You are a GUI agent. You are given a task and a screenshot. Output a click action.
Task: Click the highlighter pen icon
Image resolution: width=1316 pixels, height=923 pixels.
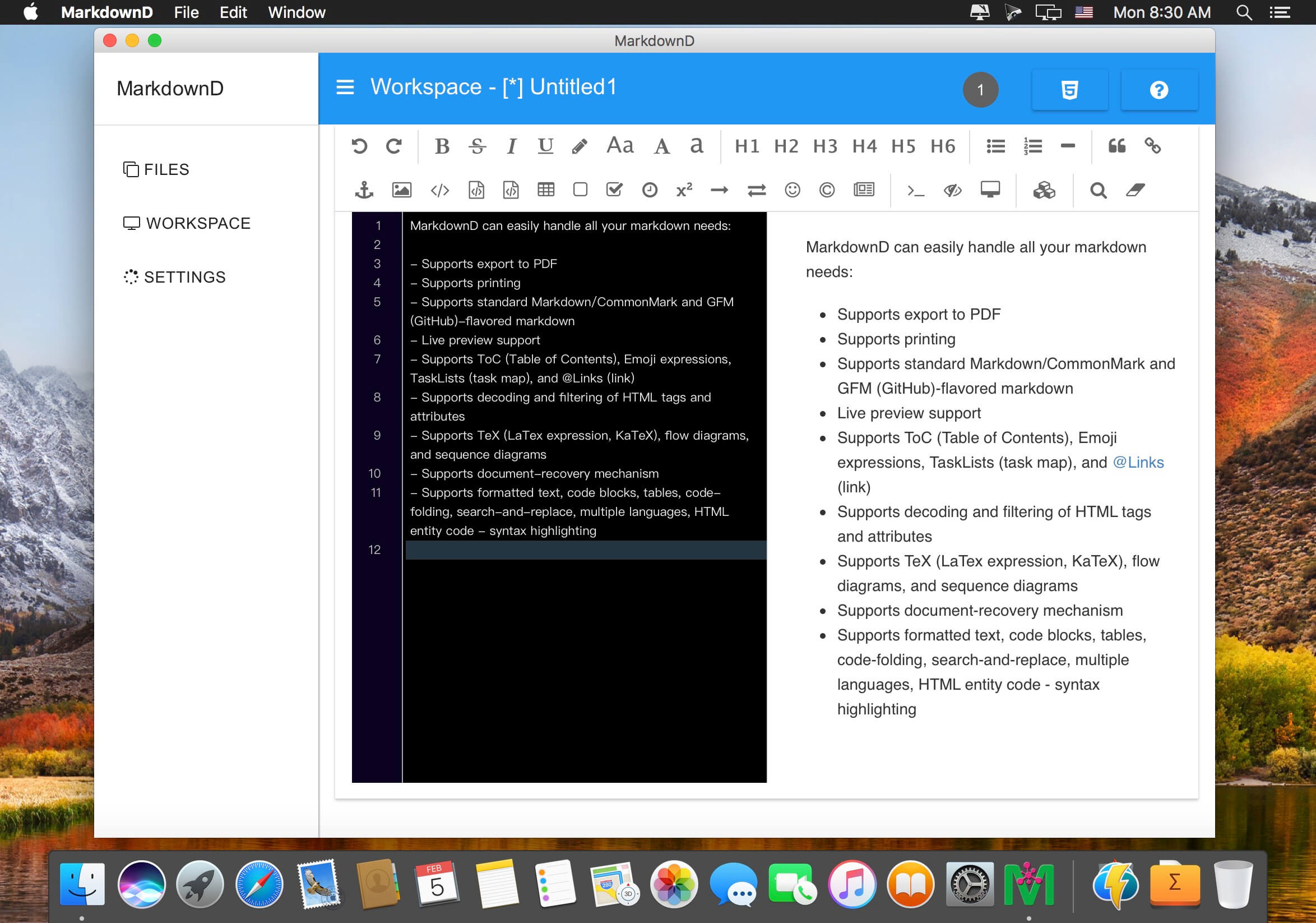pyautogui.click(x=580, y=146)
